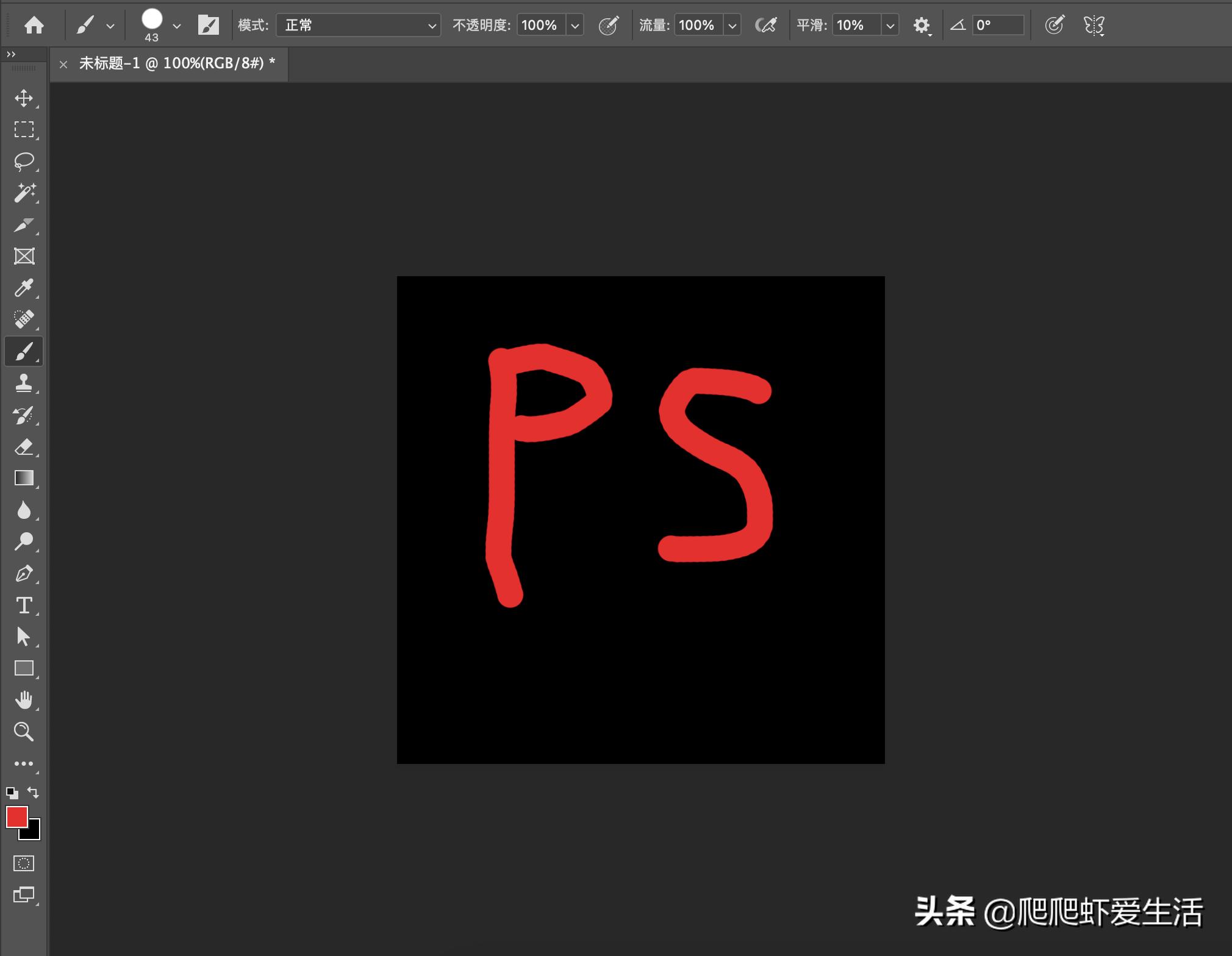Click the brush angle input field
The width and height of the screenshot is (1232, 956).
(x=997, y=25)
